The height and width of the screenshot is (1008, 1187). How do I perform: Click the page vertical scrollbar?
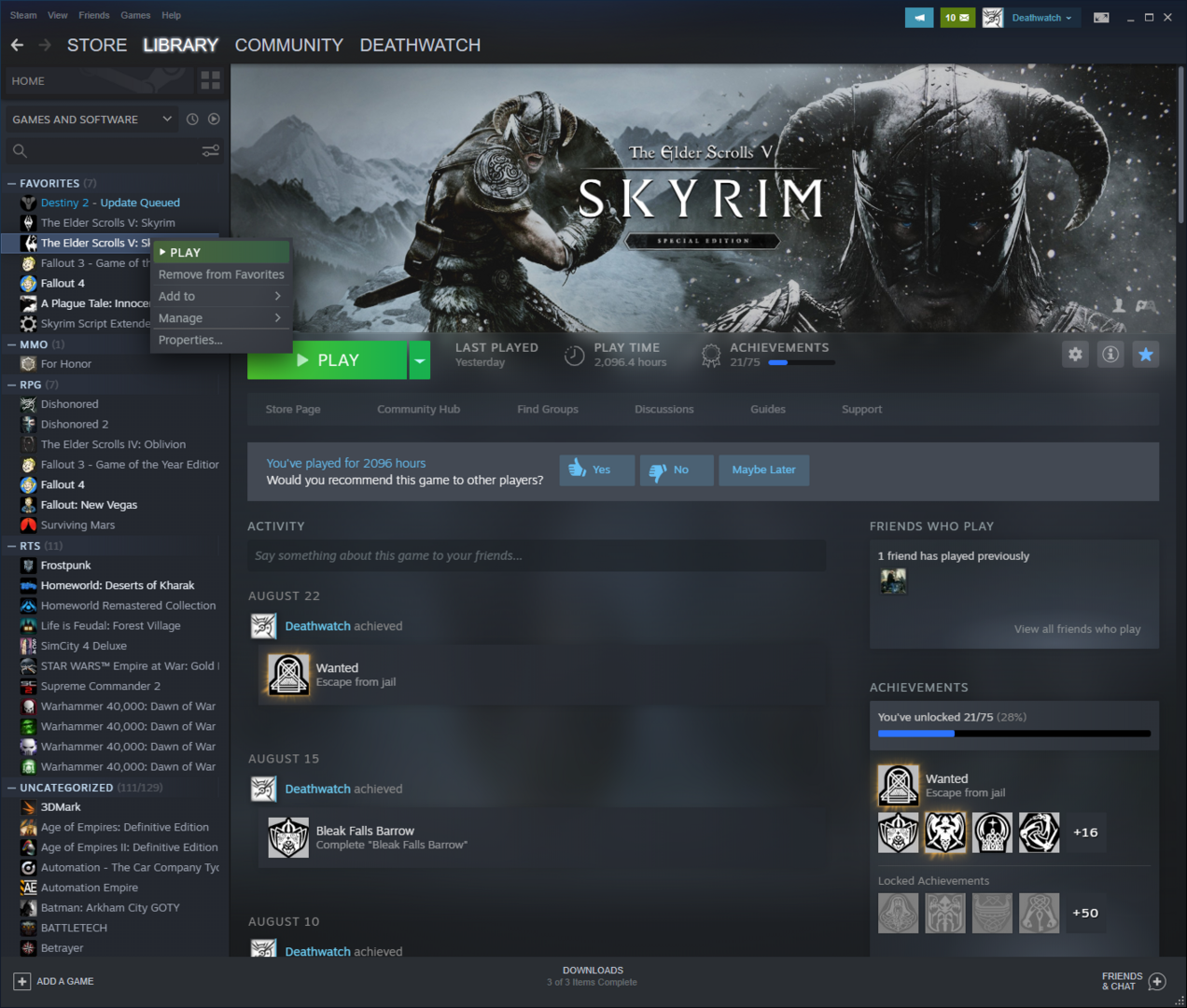pos(1180,145)
